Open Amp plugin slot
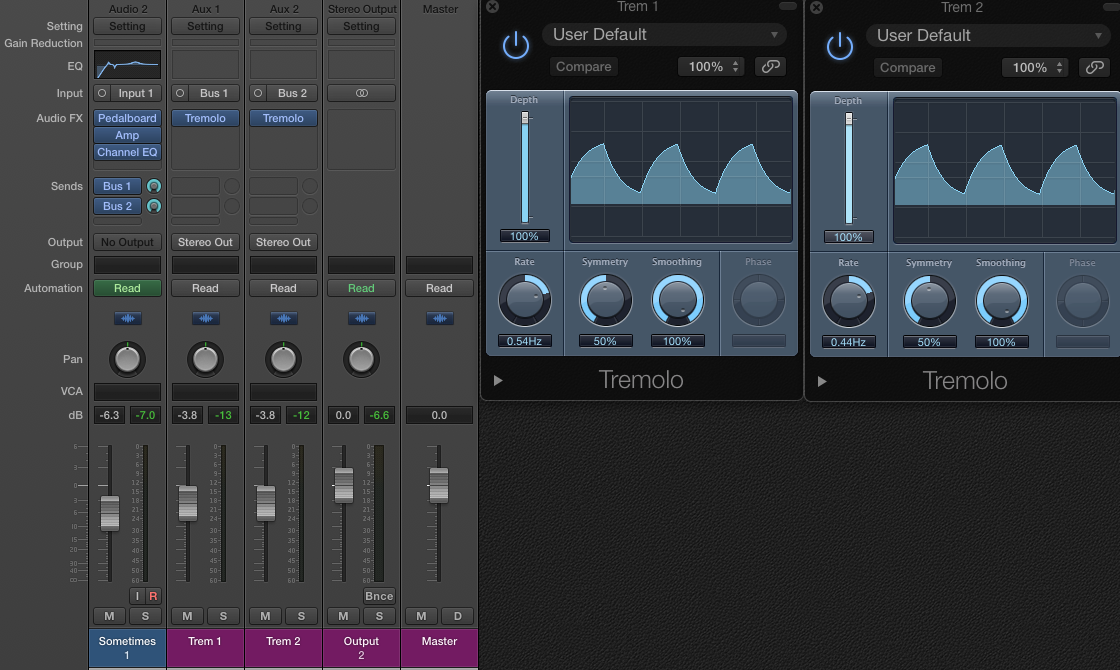This screenshot has width=1120, height=670. [x=127, y=135]
